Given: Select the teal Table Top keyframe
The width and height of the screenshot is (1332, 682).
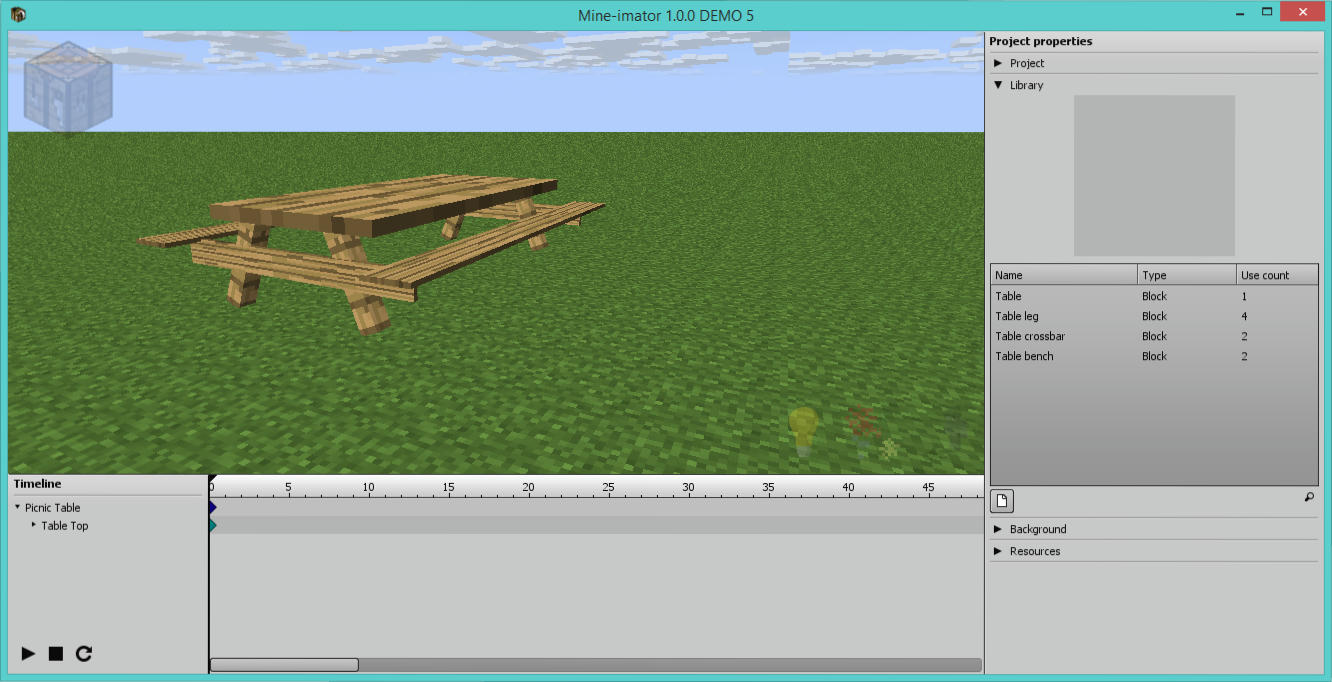Looking at the screenshot, I should tap(212, 525).
